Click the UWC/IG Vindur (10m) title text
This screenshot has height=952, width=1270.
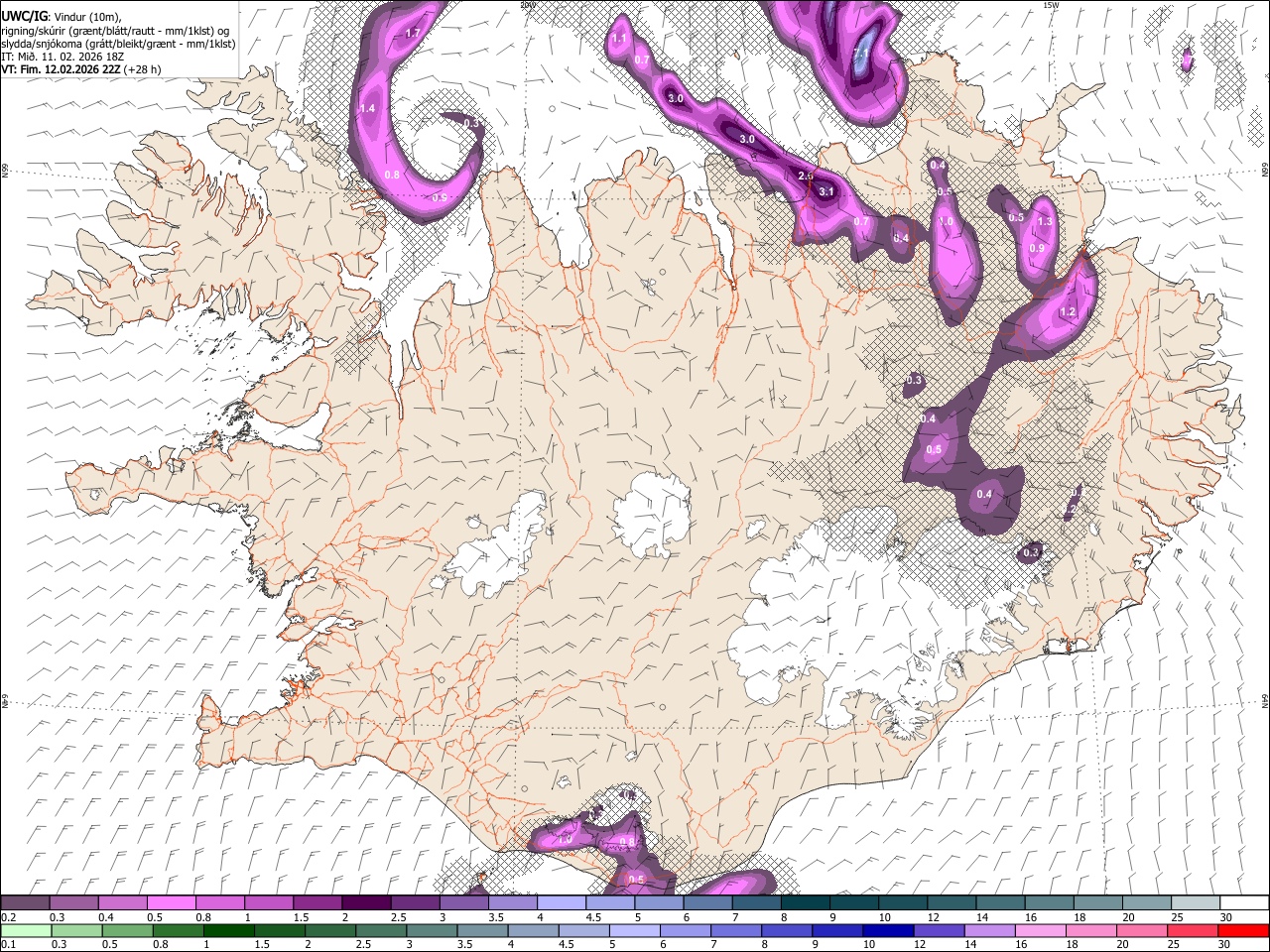click(62, 18)
